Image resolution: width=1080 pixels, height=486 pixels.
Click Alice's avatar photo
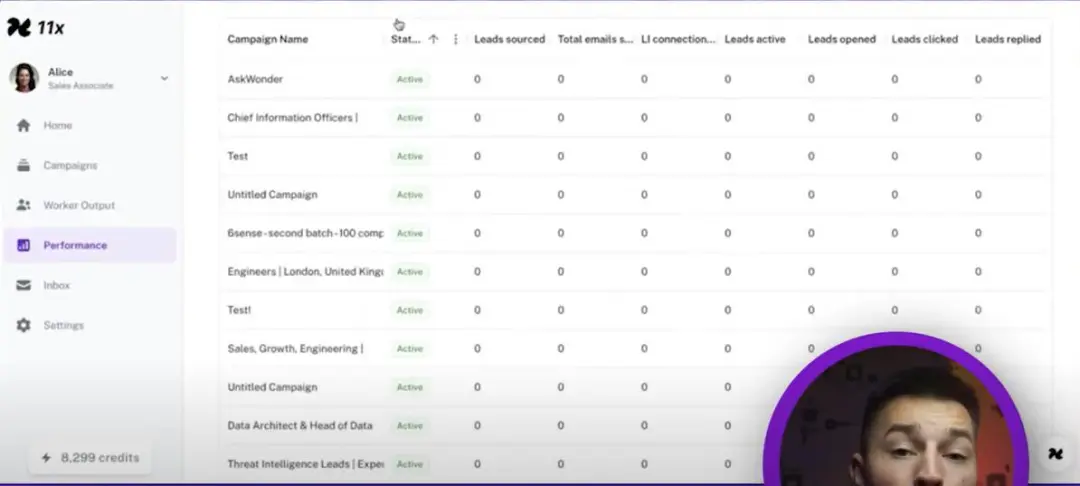tap(23, 78)
